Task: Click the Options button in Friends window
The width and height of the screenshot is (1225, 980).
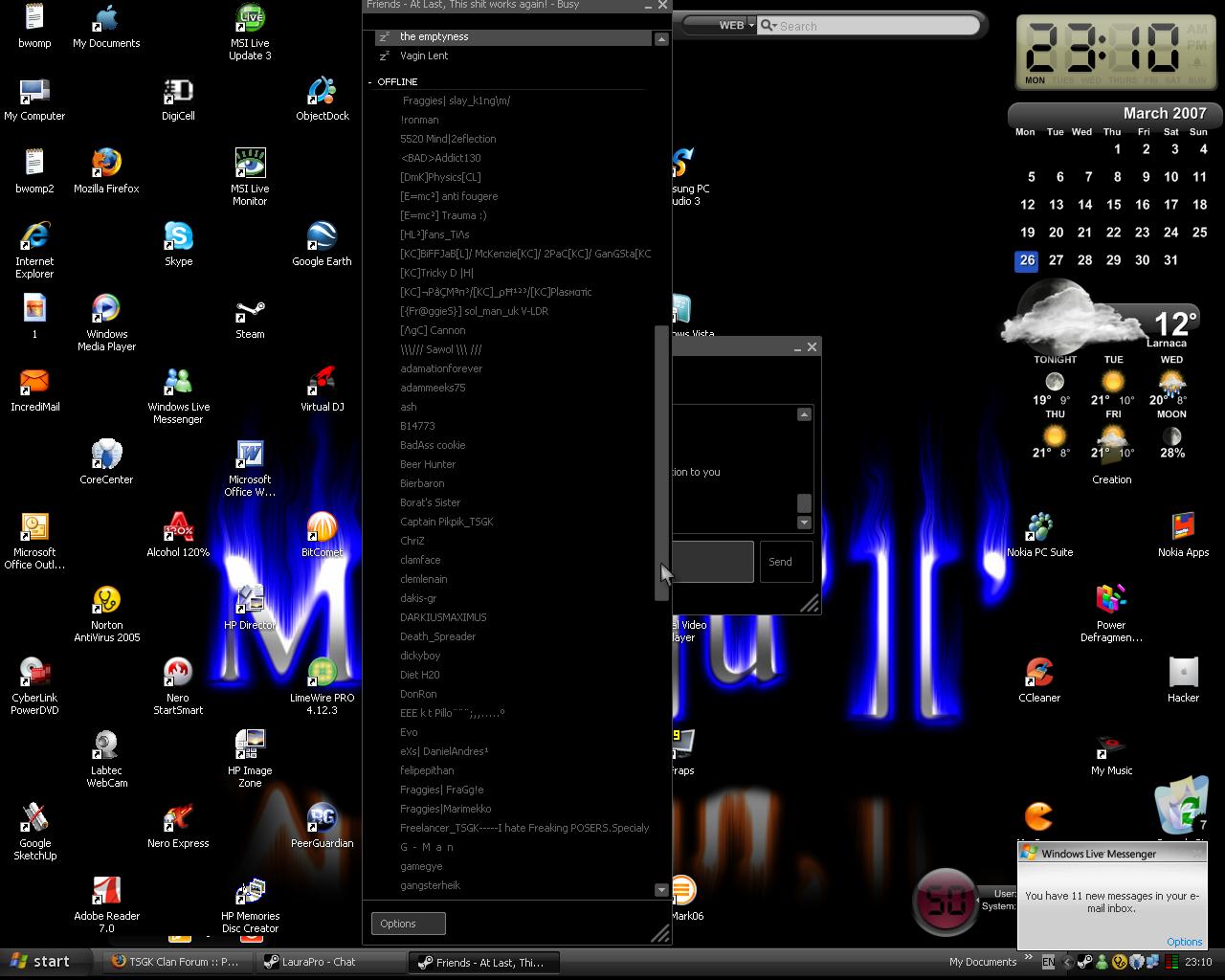Action: coord(408,924)
